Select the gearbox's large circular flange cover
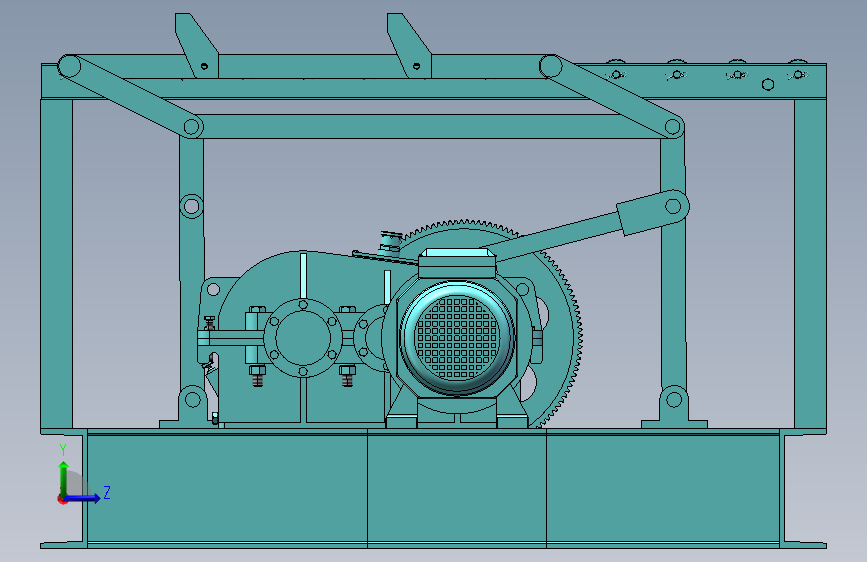867x562 pixels. pyautogui.click(x=302, y=337)
